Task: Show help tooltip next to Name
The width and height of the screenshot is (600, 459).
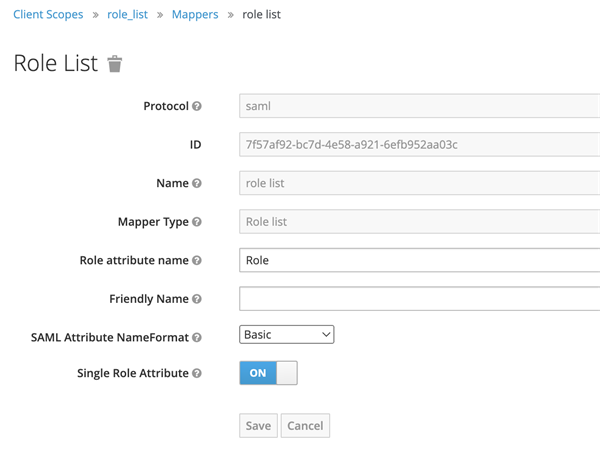Action: click(197, 183)
